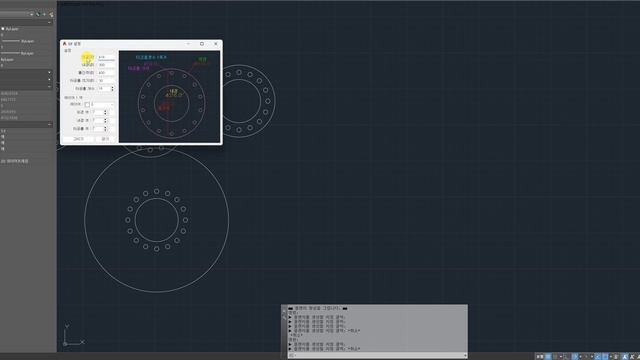Collapse the lowest Properties section header arrow

[49, 124]
